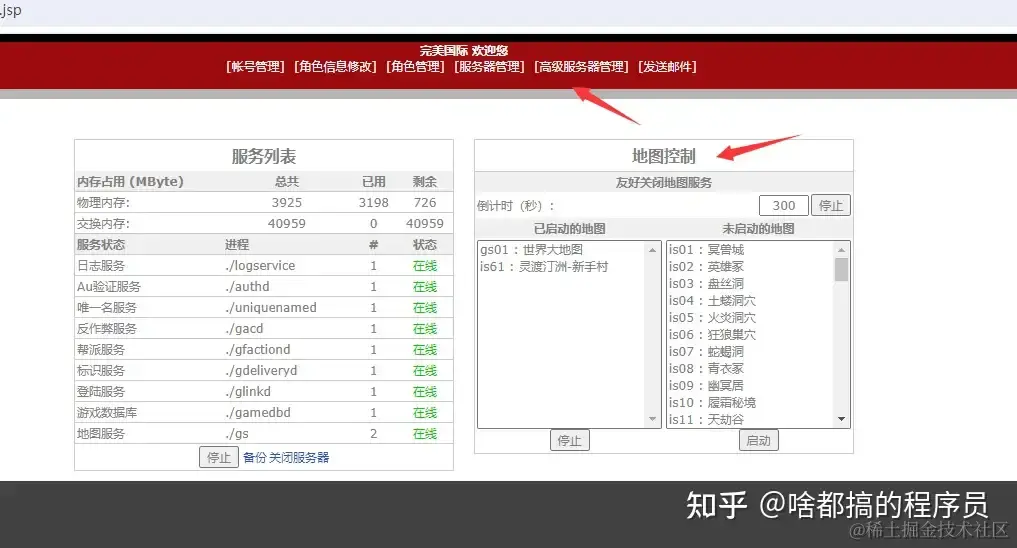Viewport: 1017px width, 548px height.
Task: Click the 游戏数据库 row label
Action: 107,412
